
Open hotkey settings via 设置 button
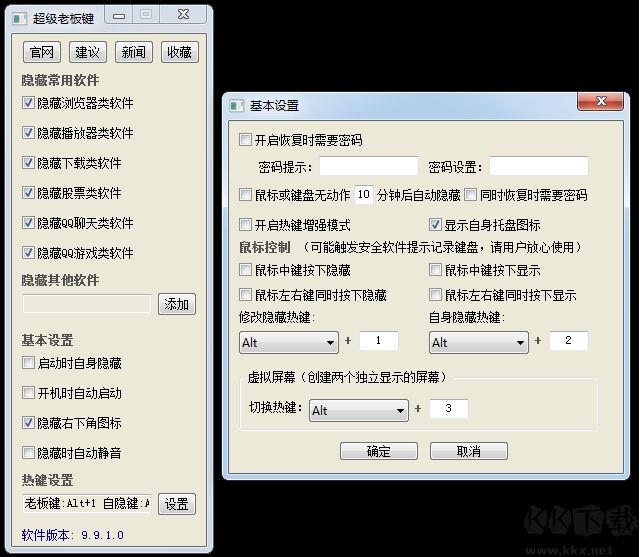(176, 504)
